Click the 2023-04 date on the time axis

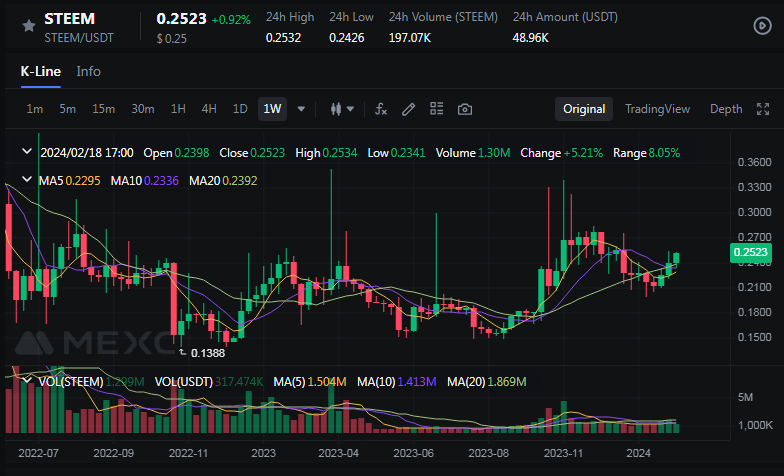click(338, 453)
